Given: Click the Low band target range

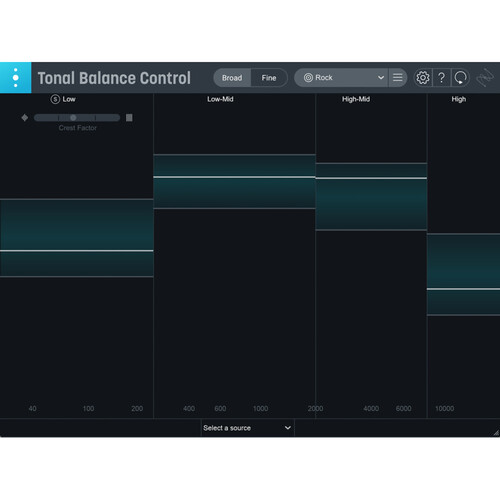Looking at the screenshot, I should click(x=77, y=238).
